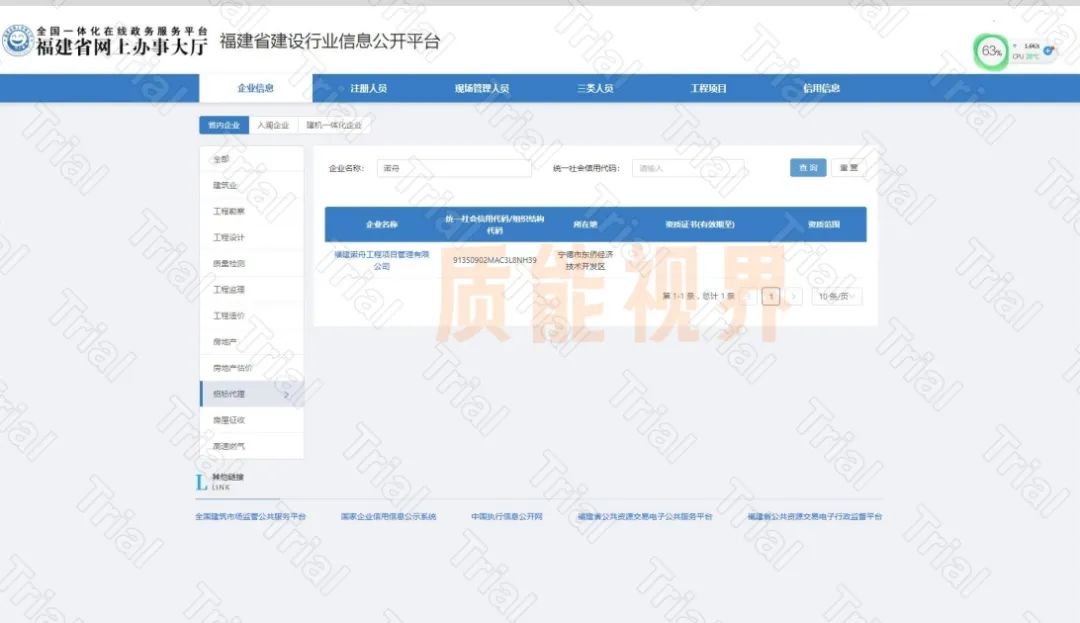Click the 福建省网上办事大厅 logo emblem
Image resolution: width=1080 pixels, height=623 pixels.
17,41
